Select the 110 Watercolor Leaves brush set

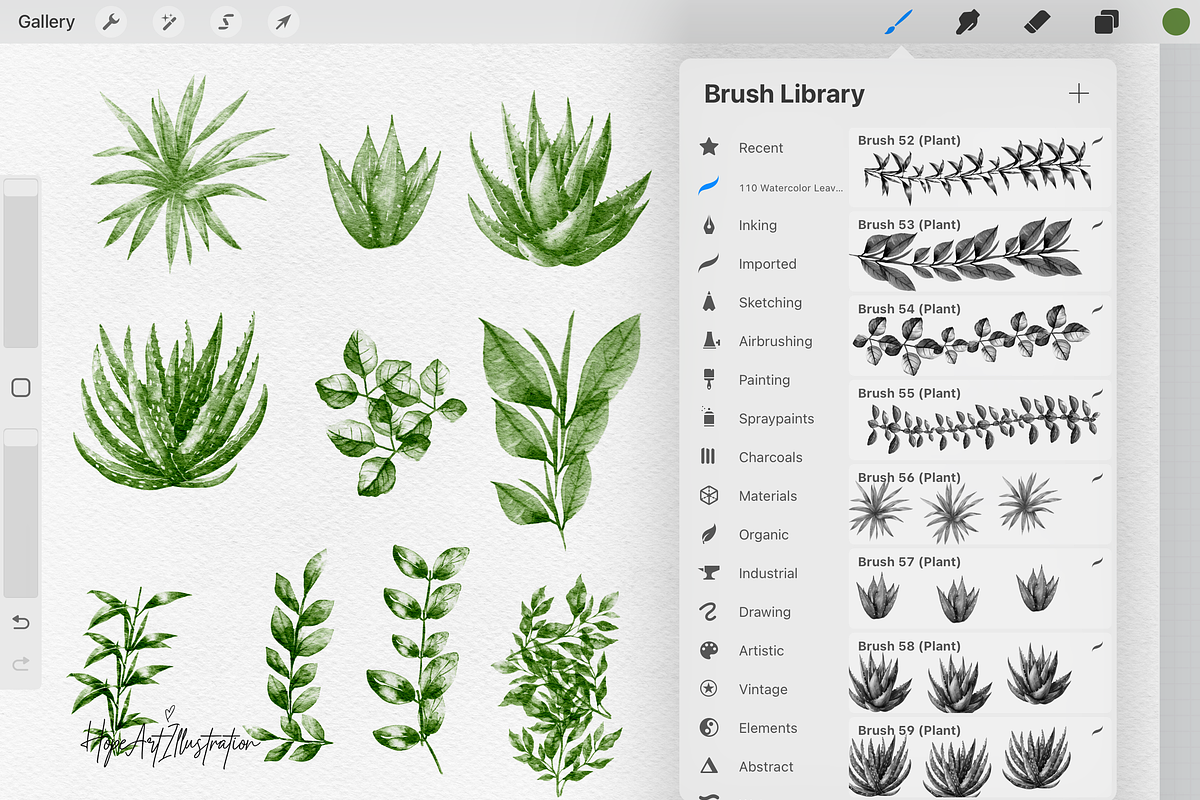coord(790,187)
